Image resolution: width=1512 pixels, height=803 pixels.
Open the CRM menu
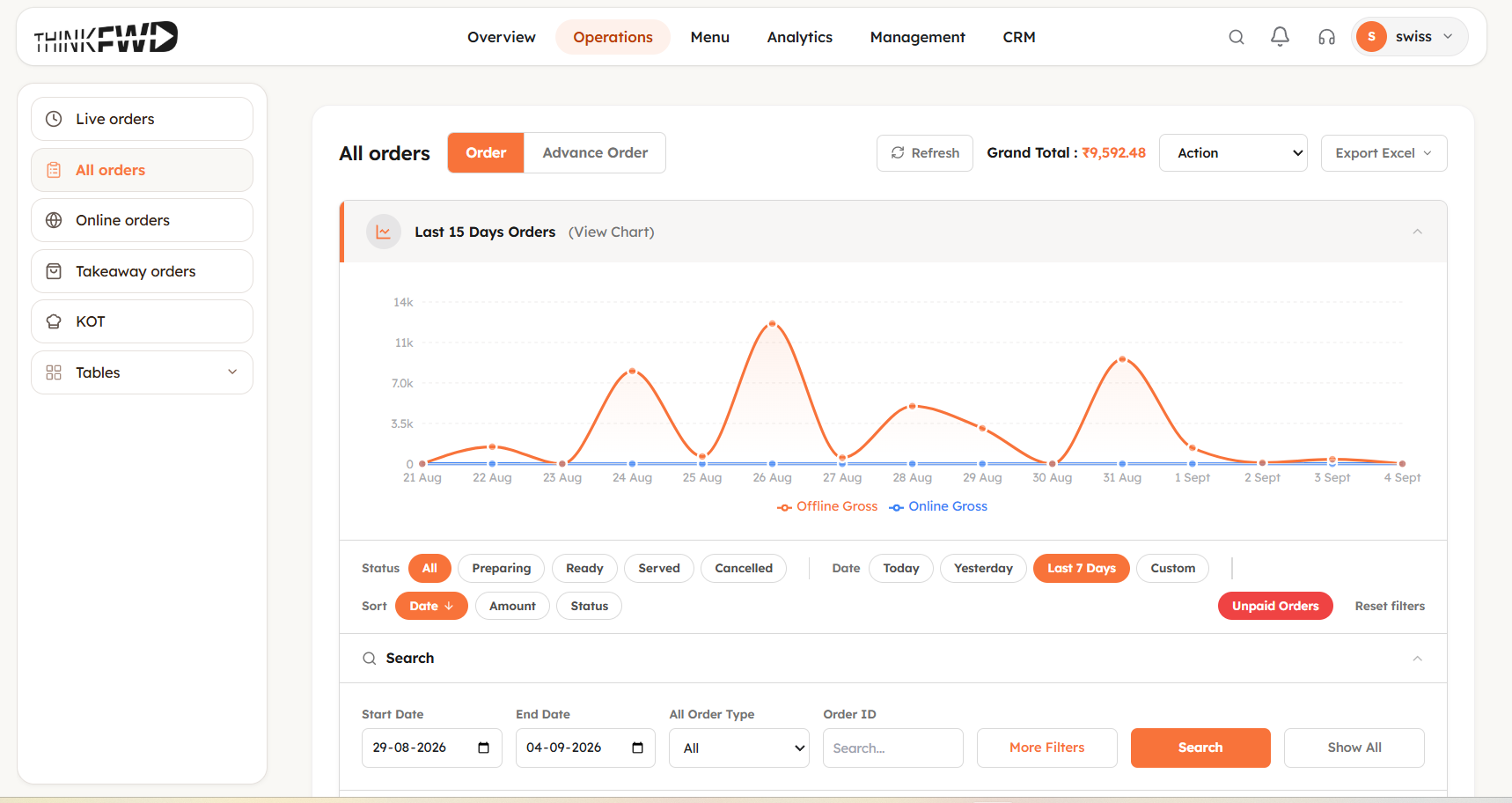point(1019,37)
